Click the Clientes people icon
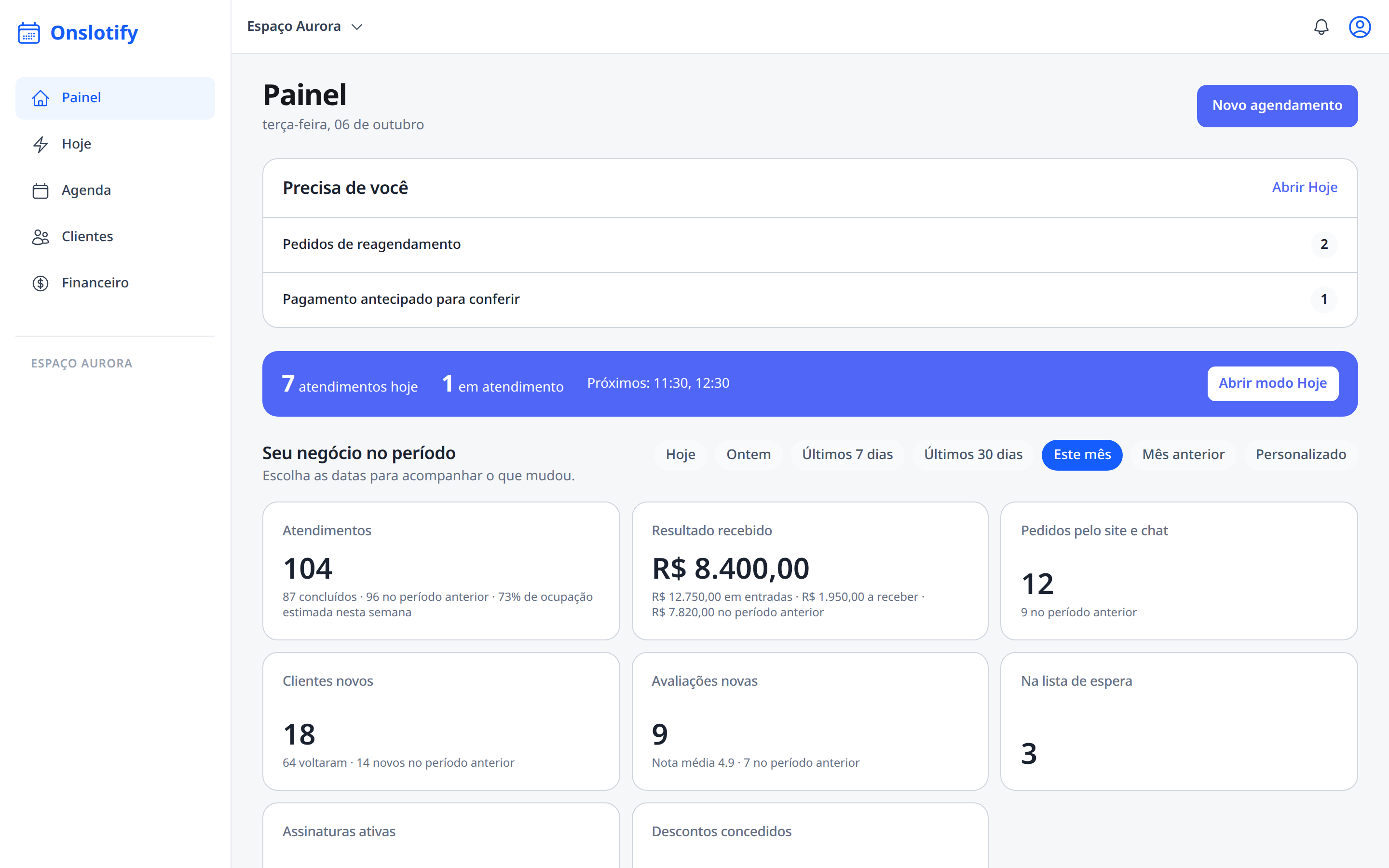The height and width of the screenshot is (868, 1389). click(x=40, y=237)
